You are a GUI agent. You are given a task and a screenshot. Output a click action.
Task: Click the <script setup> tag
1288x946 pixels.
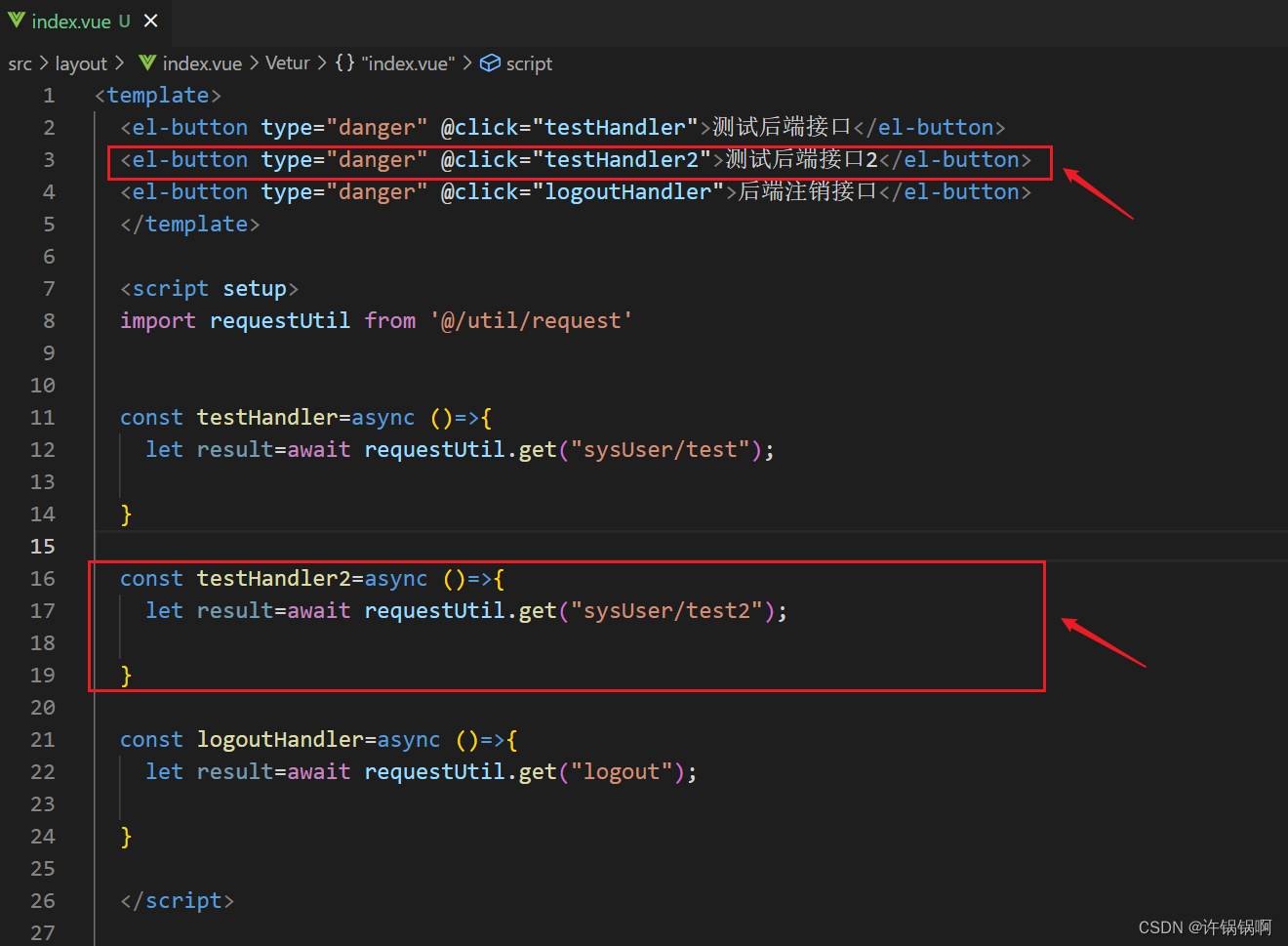[x=209, y=289]
